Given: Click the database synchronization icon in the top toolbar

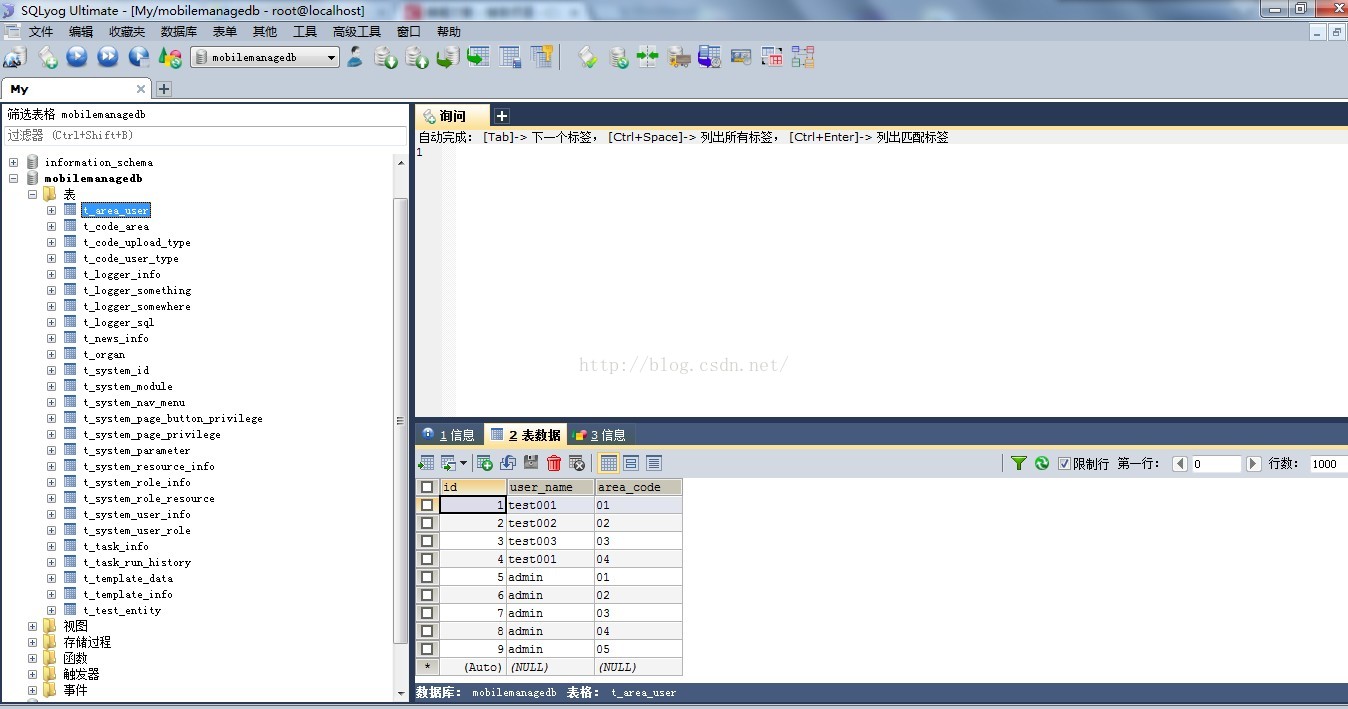Looking at the screenshot, I should [x=620, y=57].
